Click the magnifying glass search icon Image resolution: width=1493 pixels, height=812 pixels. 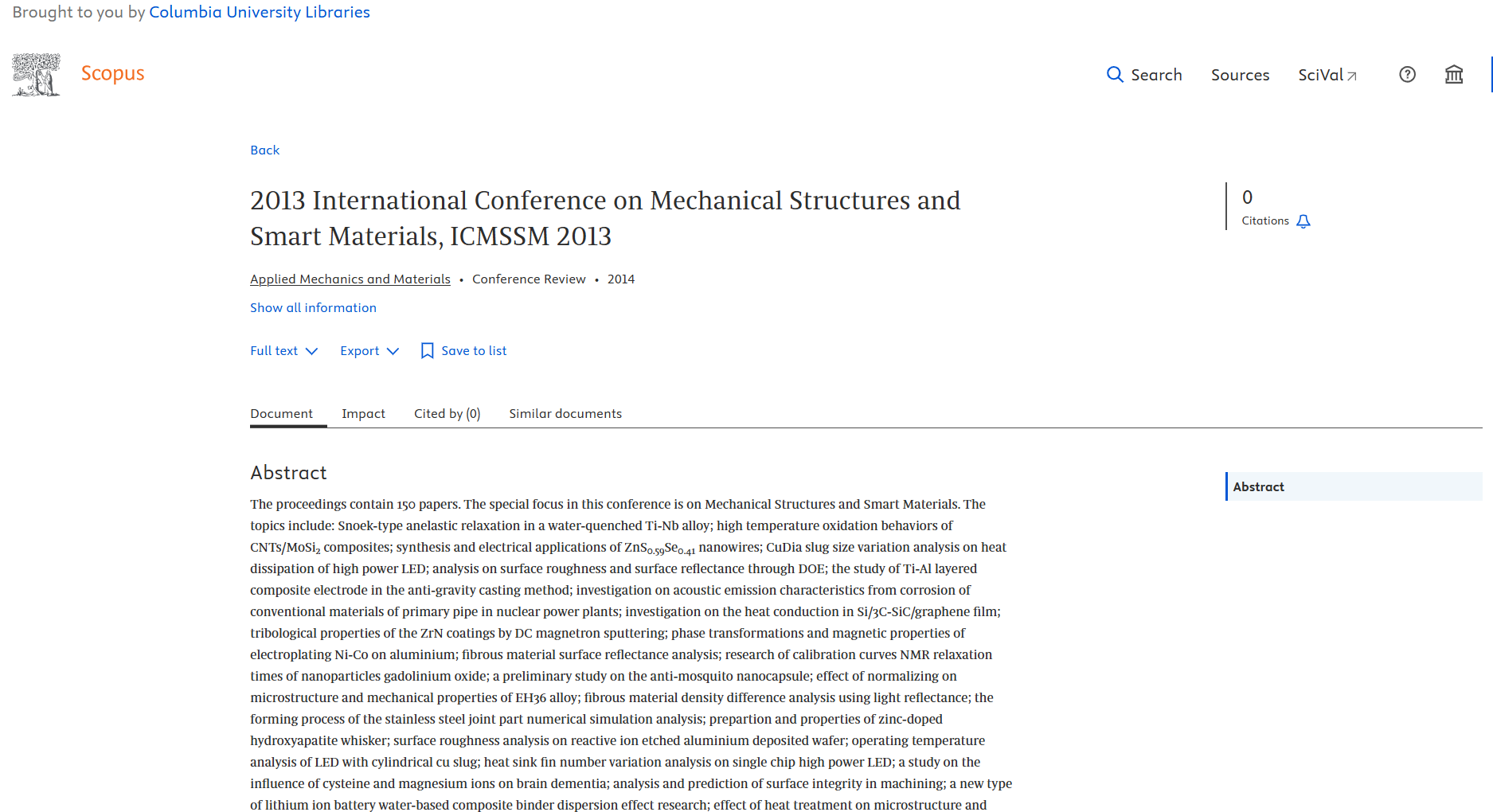click(x=1115, y=75)
